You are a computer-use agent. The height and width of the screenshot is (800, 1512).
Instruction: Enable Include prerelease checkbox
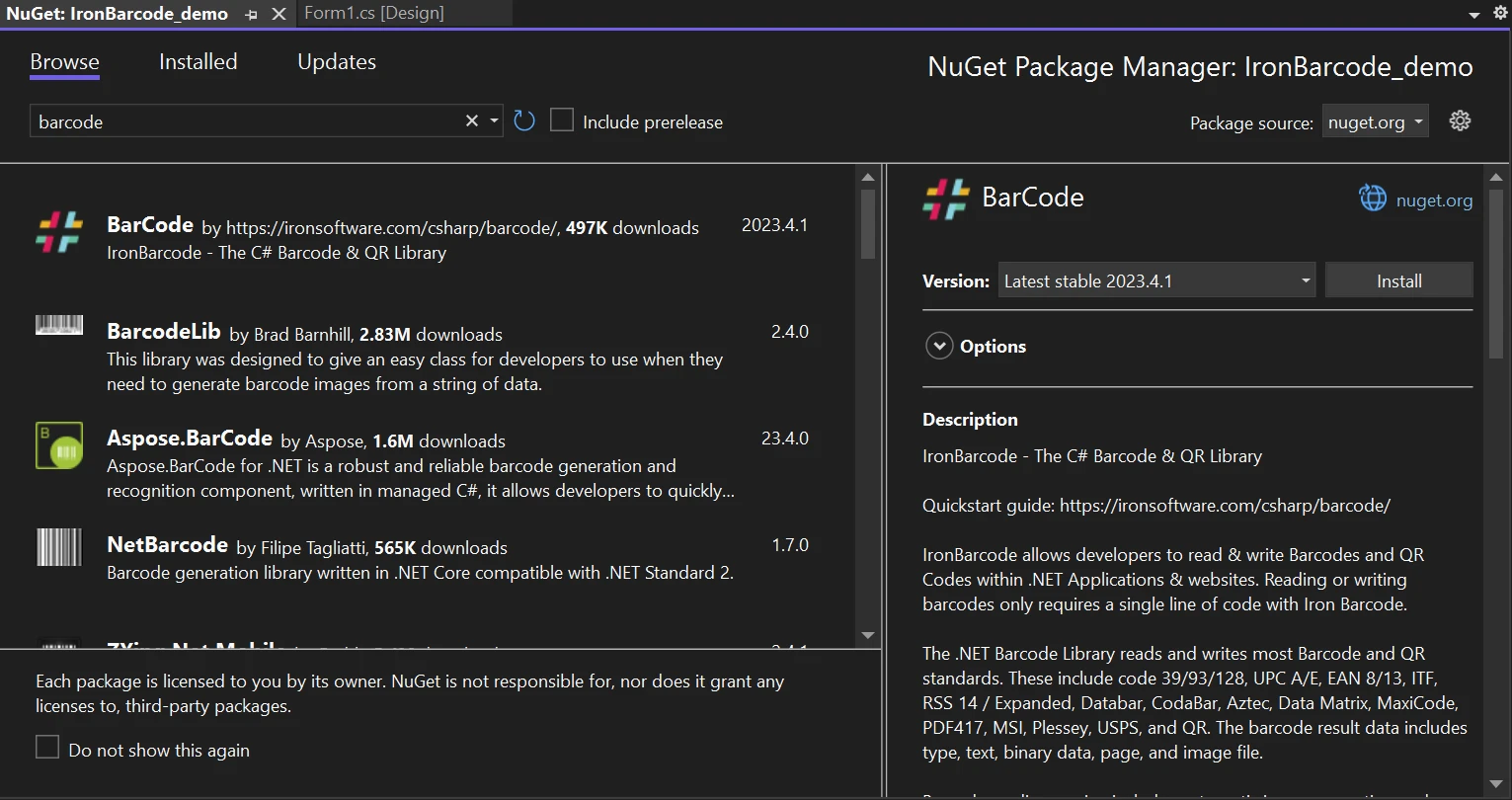(562, 120)
